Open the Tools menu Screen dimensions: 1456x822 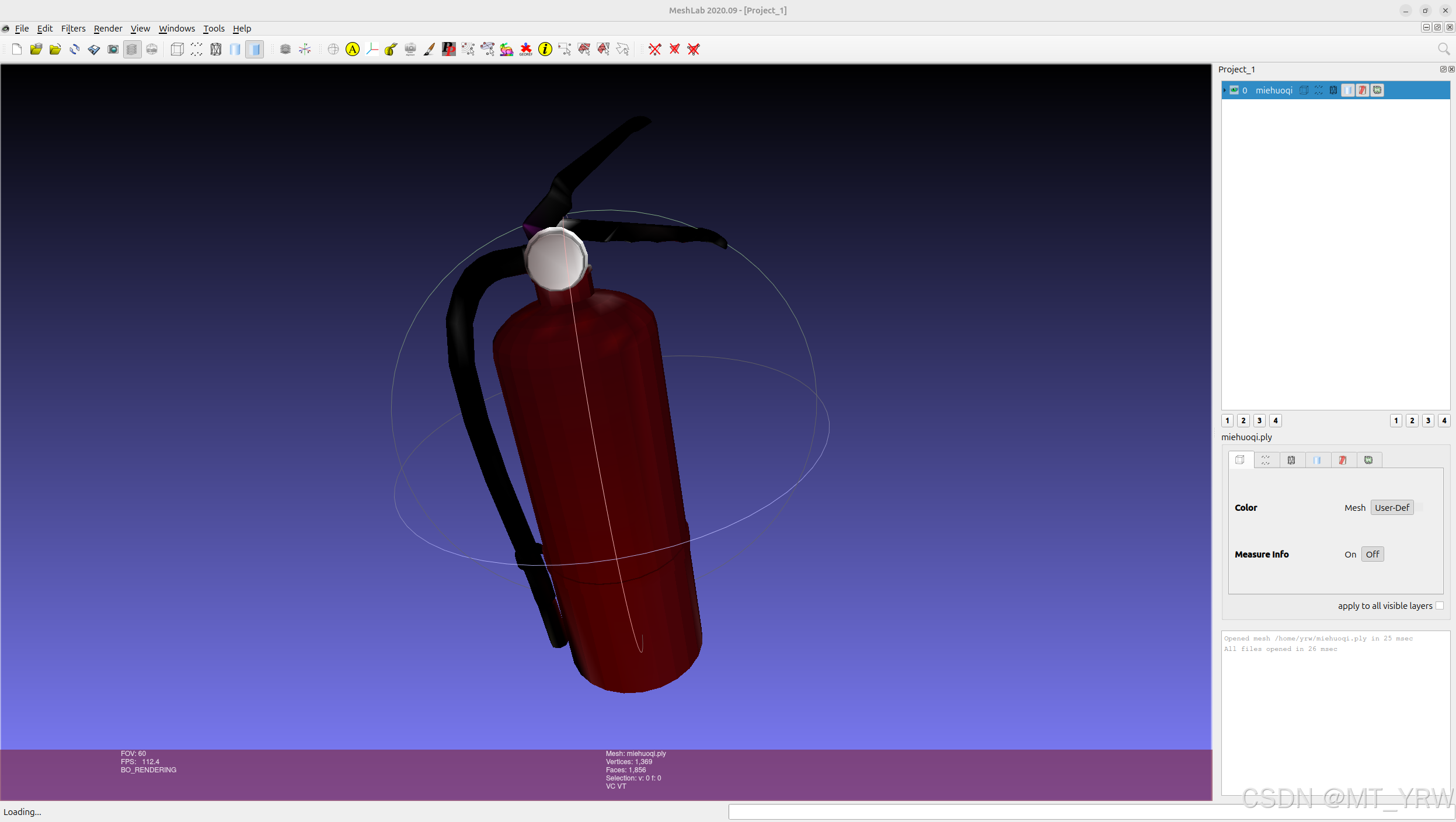pos(214,29)
